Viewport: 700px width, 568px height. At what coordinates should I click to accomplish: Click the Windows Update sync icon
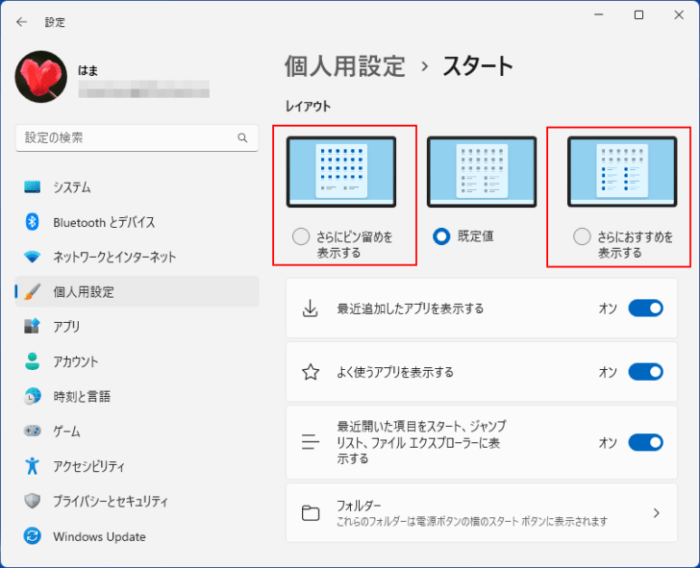click(x=32, y=536)
